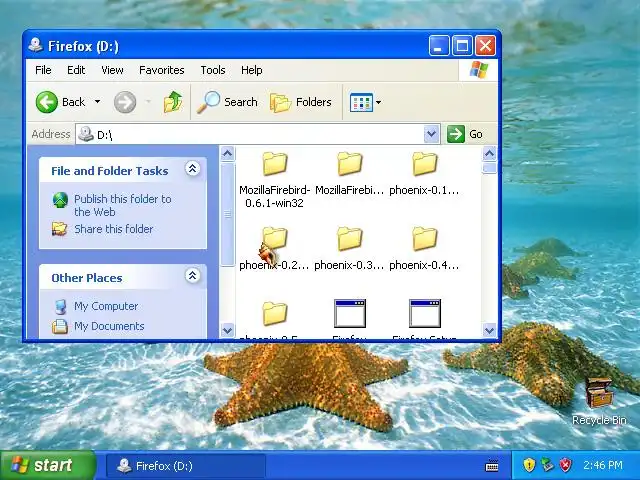
Task: Click the yellow security shield tray icon
Action: 529,465
